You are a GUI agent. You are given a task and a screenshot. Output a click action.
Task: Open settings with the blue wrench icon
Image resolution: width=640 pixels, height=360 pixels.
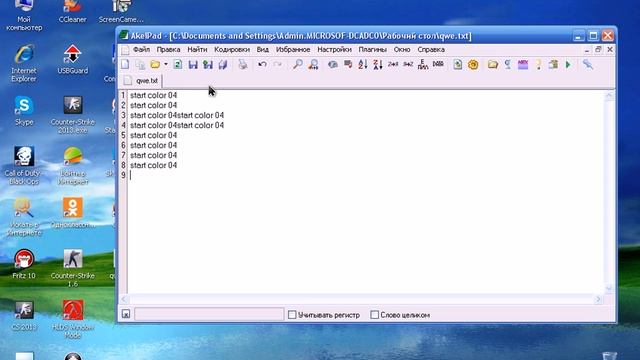(588, 64)
